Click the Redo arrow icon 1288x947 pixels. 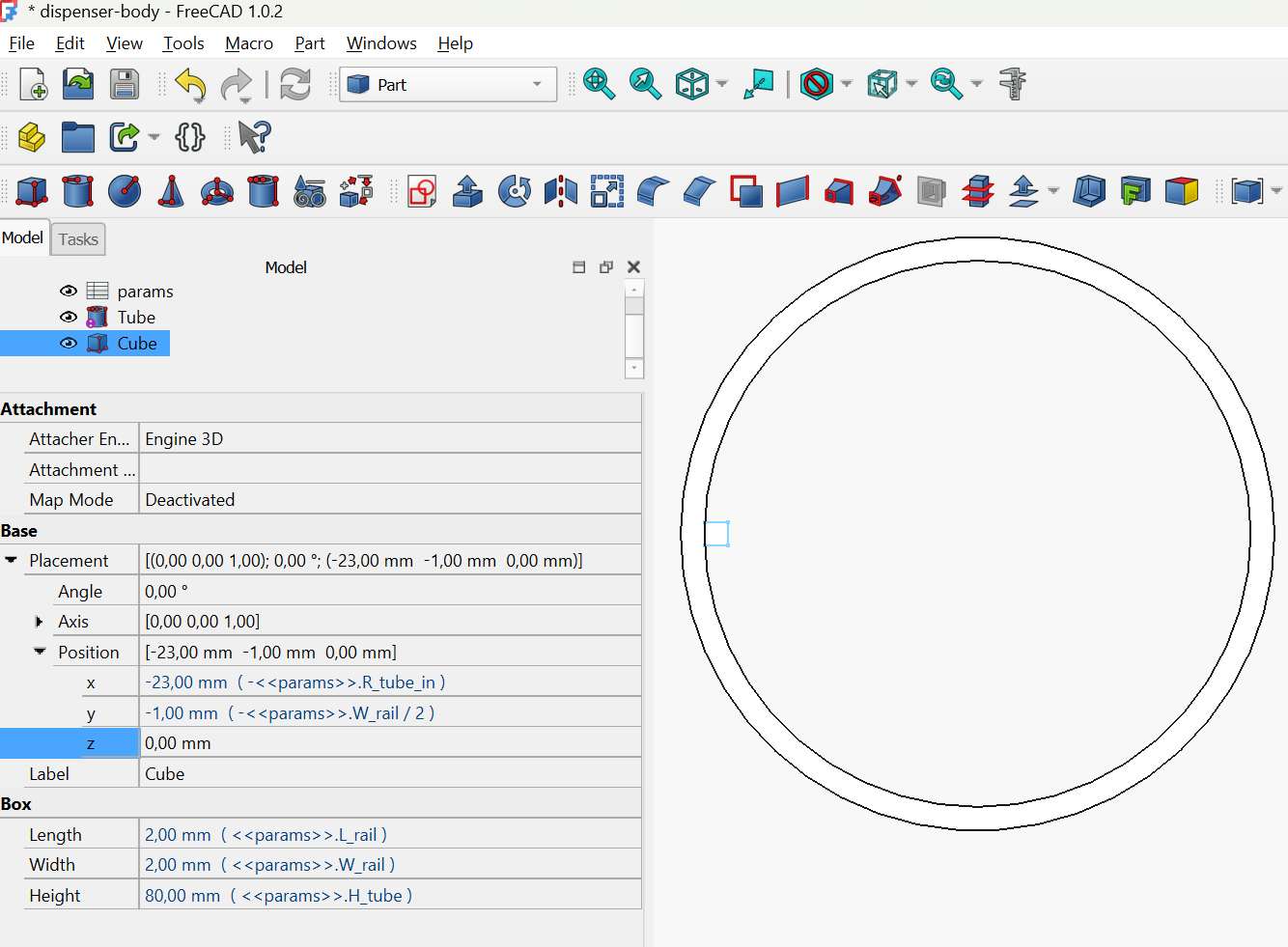(x=237, y=85)
